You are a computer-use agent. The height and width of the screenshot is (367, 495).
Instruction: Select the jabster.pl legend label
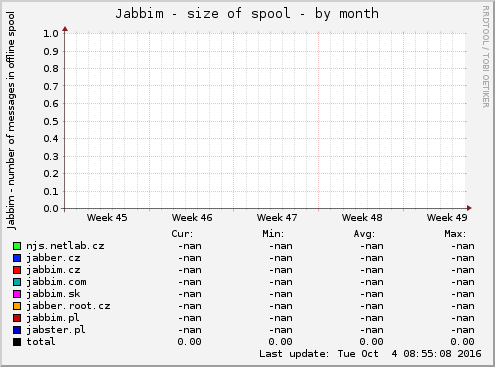[x=56, y=330]
